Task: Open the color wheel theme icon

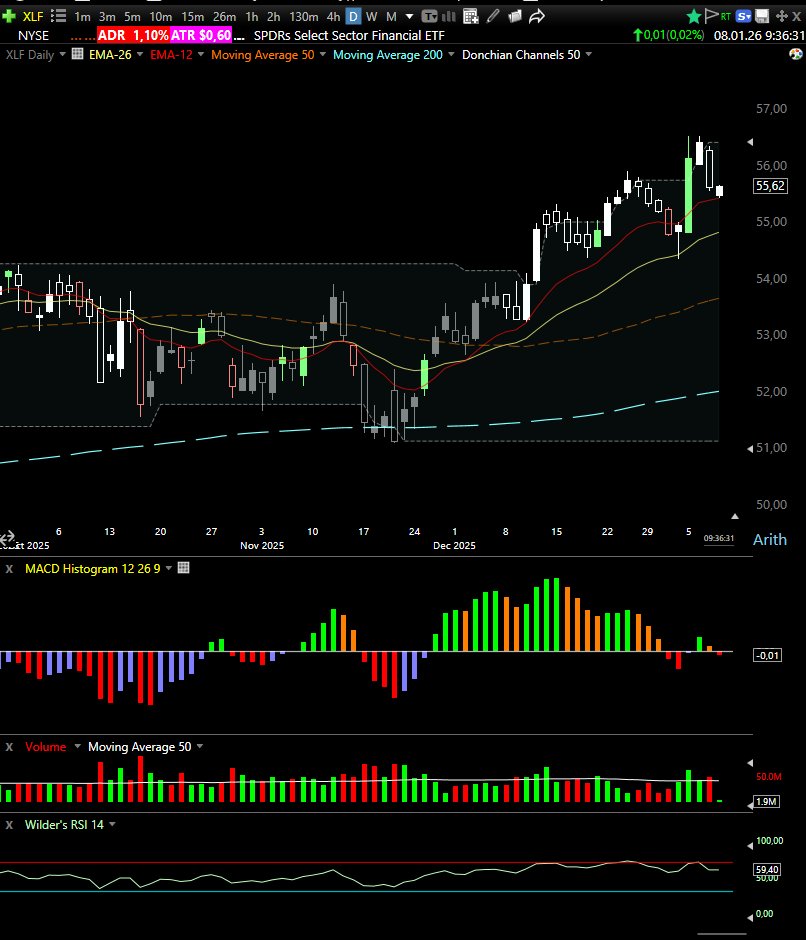Action: coord(796,55)
